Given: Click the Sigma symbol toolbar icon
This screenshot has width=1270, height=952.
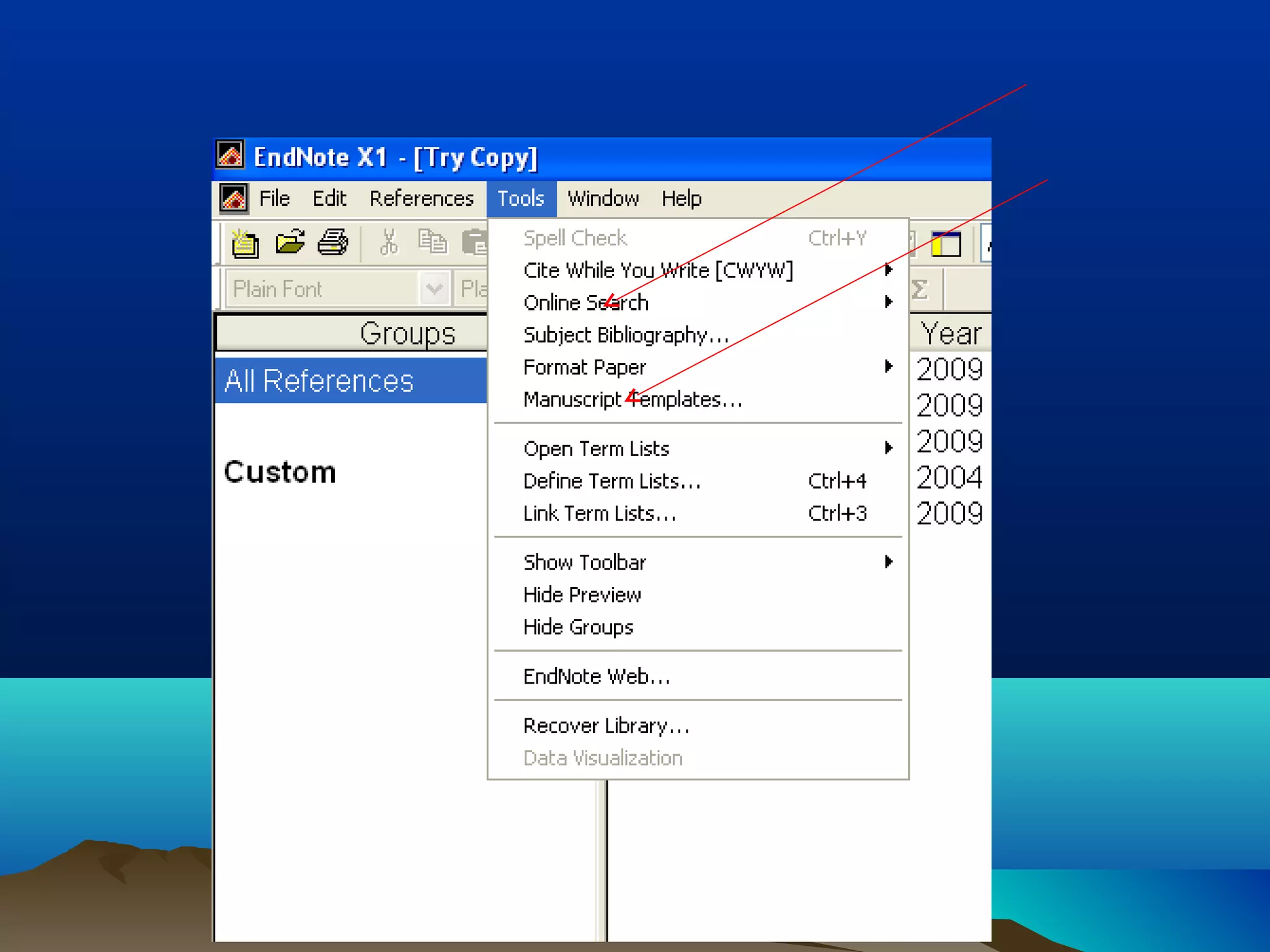Looking at the screenshot, I should click(920, 289).
